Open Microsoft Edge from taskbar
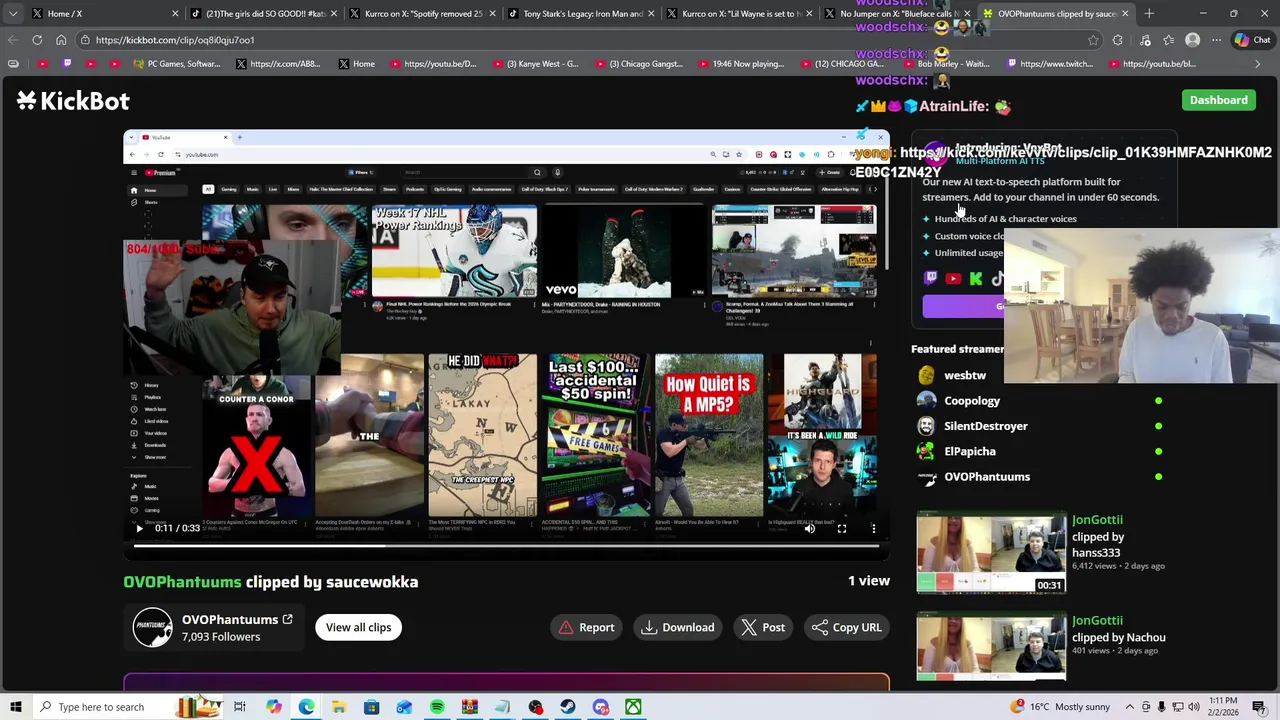Image resolution: width=1280 pixels, height=720 pixels. point(306,707)
